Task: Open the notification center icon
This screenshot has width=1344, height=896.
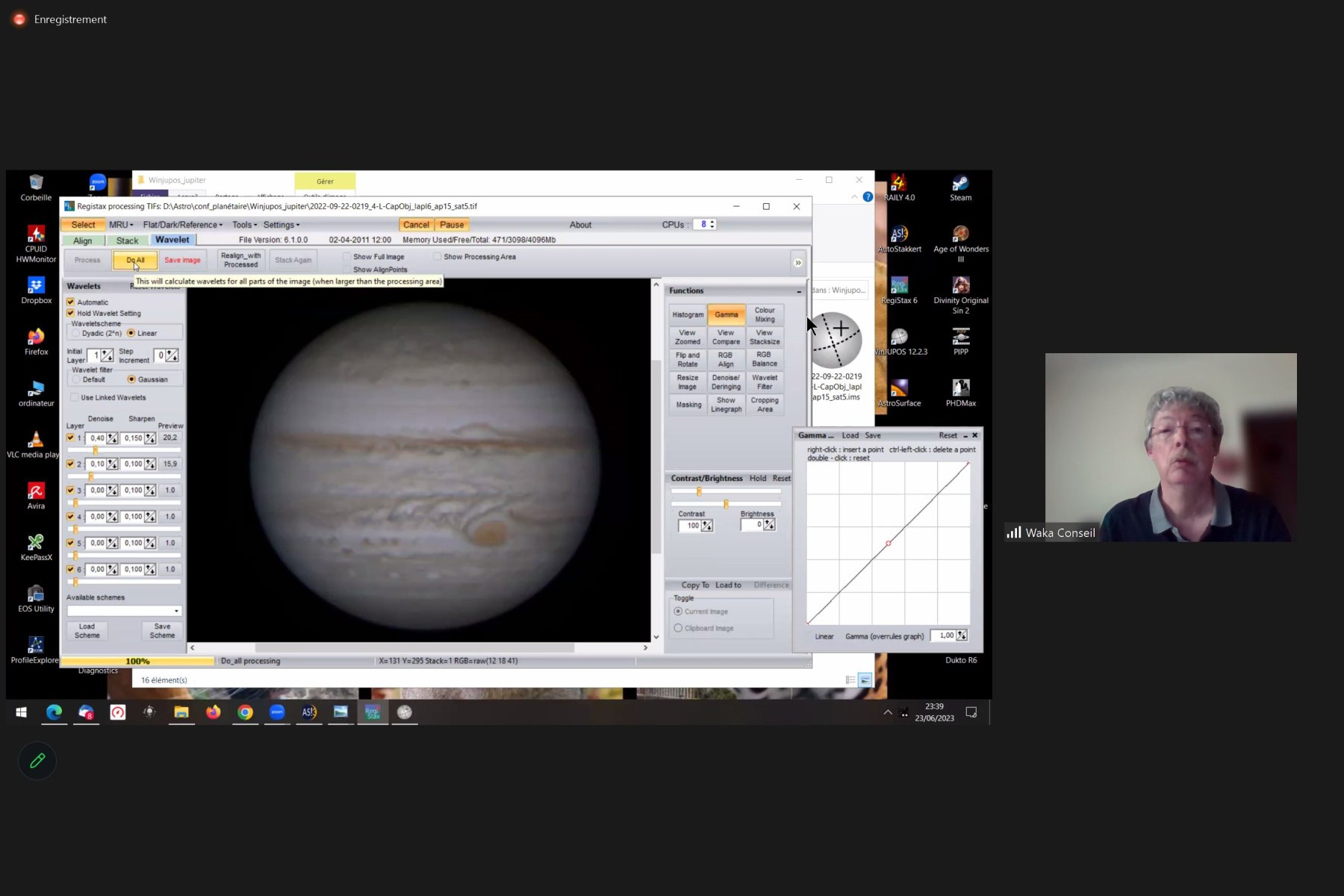Action: tap(971, 712)
